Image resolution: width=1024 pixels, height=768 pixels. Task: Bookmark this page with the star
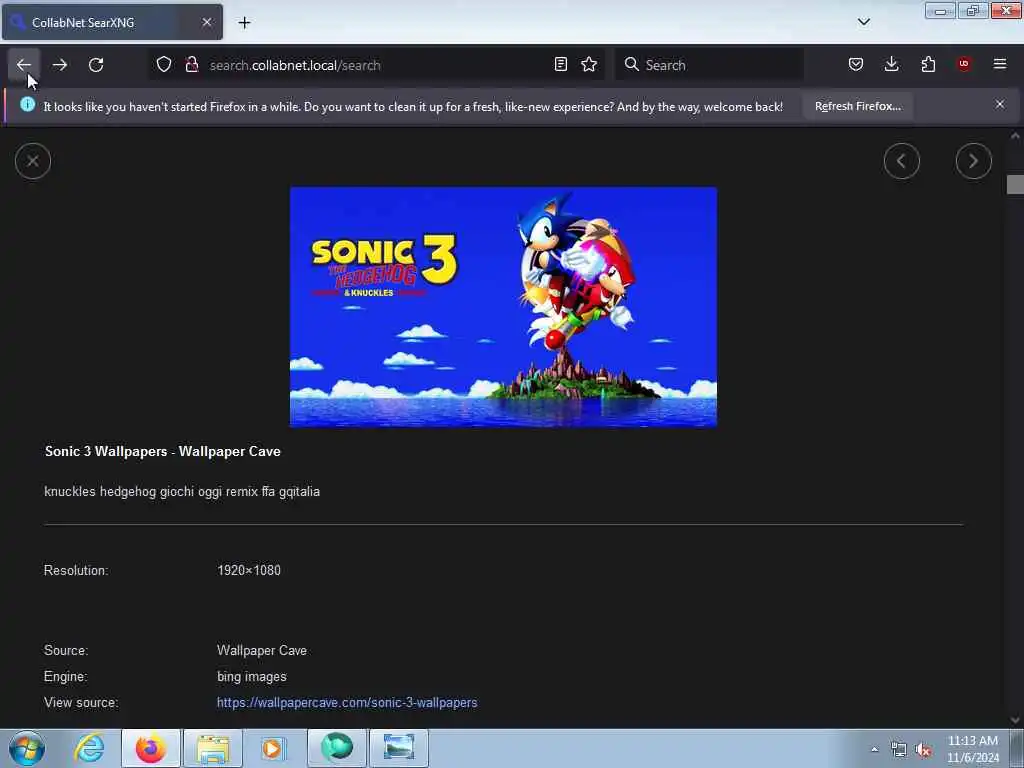(589, 64)
